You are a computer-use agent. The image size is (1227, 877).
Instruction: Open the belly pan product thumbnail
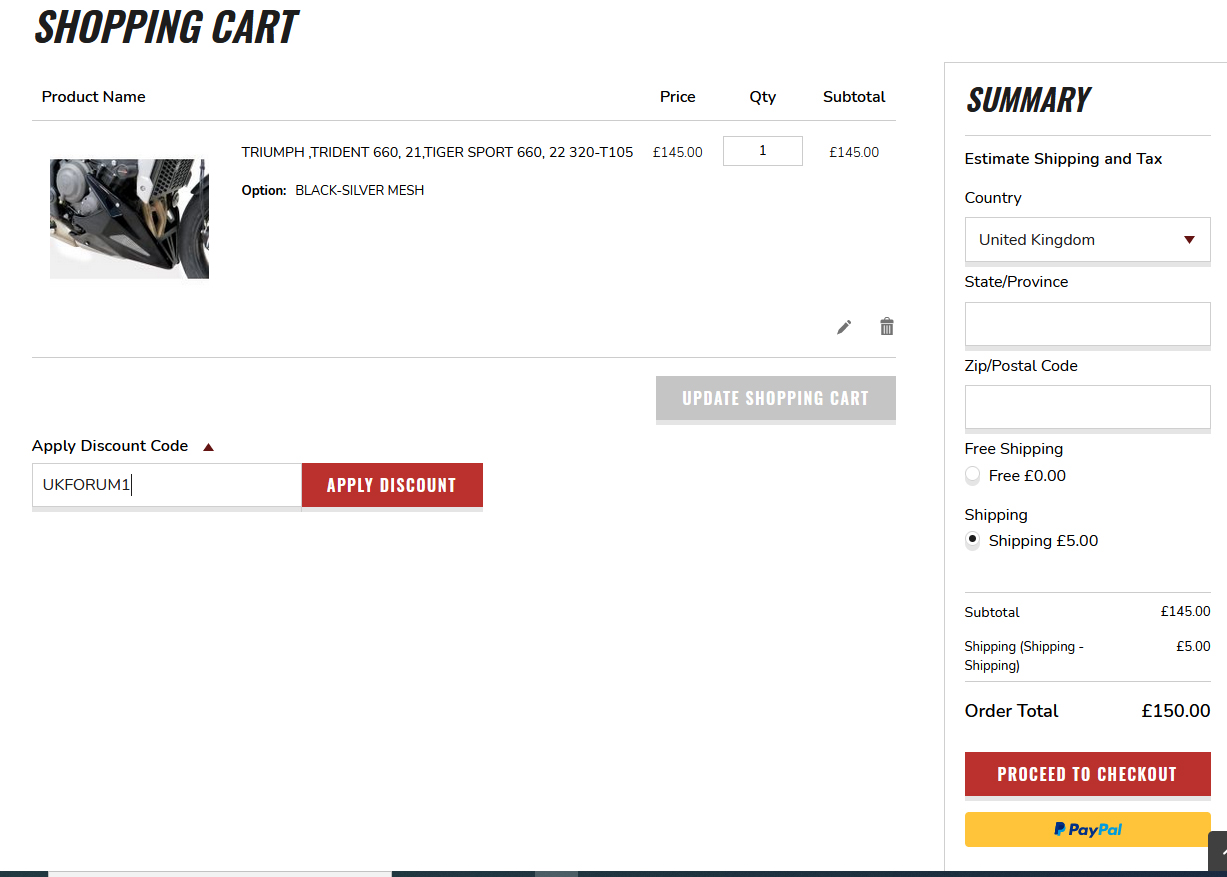coord(129,218)
